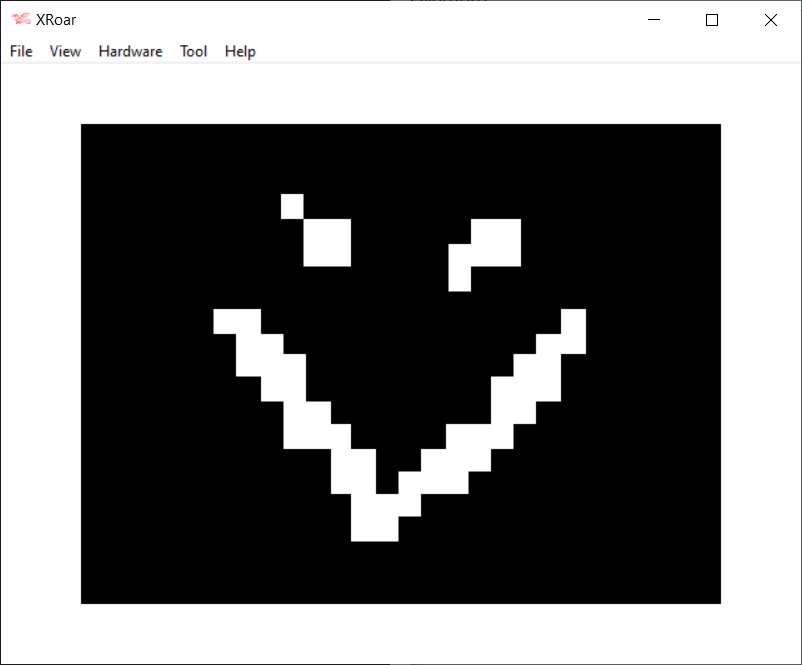Open the View menu

pos(65,51)
